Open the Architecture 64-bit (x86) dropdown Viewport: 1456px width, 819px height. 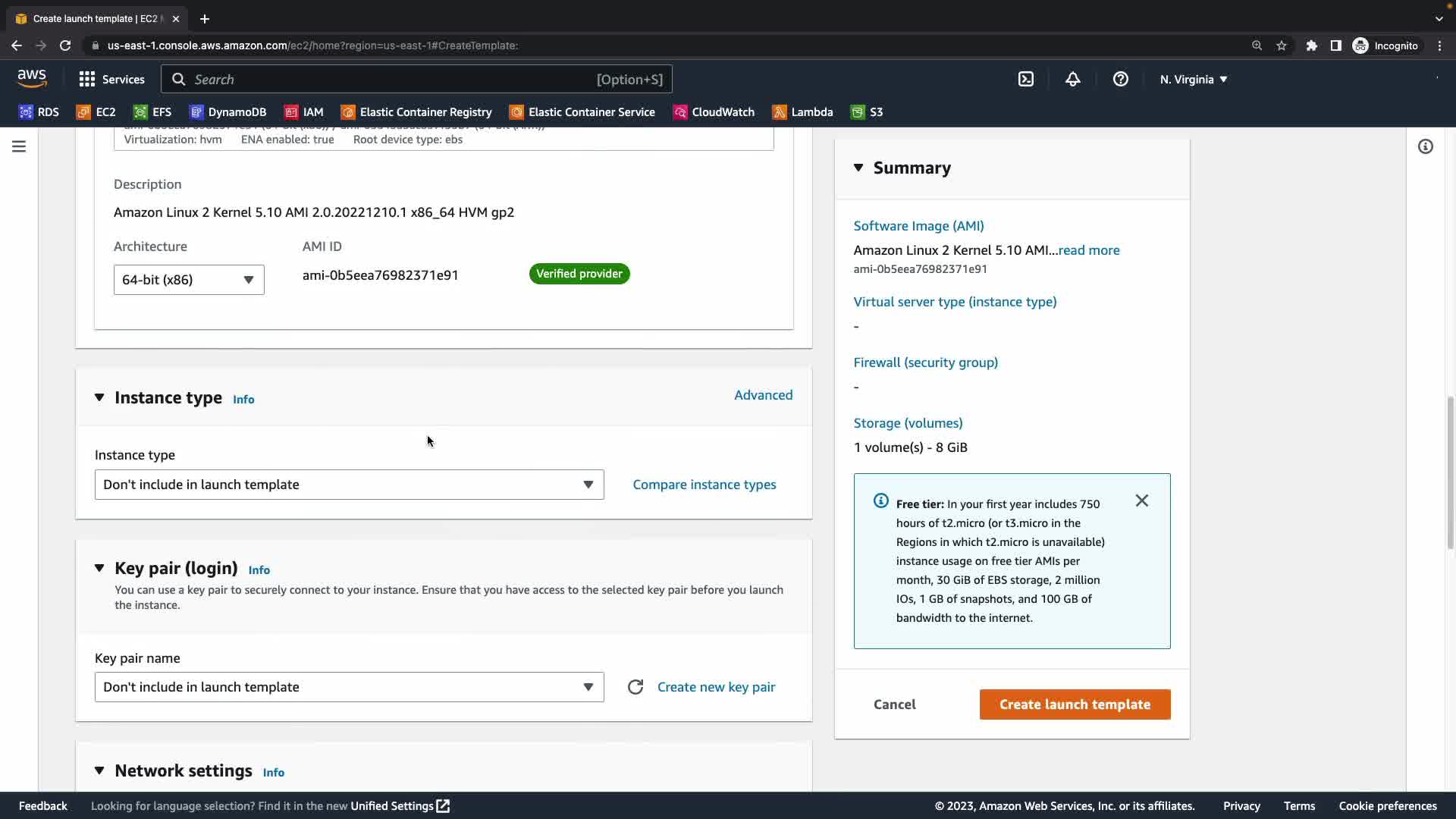click(x=188, y=280)
